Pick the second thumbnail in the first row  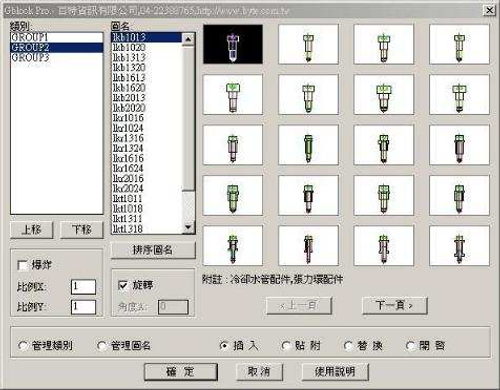coord(308,44)
